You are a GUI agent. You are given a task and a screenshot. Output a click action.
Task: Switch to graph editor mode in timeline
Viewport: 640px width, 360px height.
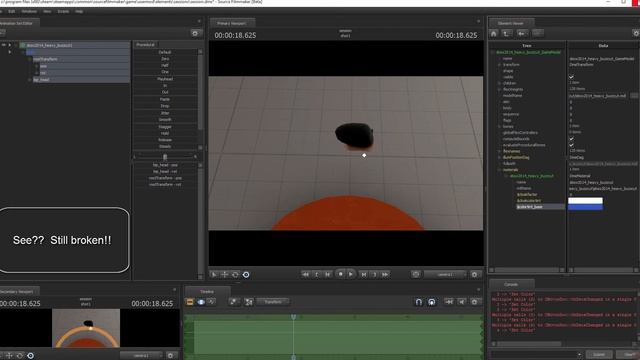(x=211, y=302)
